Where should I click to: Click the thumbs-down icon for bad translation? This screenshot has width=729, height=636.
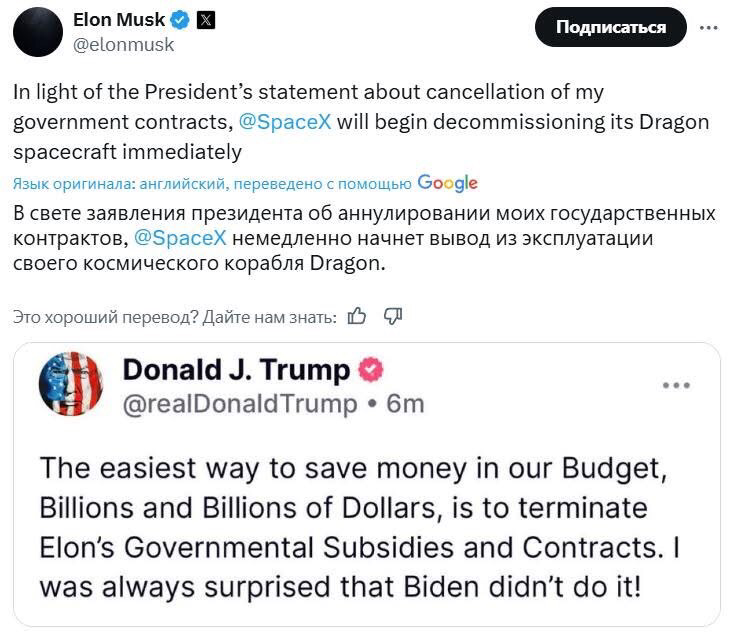click(x=393, y=316)
